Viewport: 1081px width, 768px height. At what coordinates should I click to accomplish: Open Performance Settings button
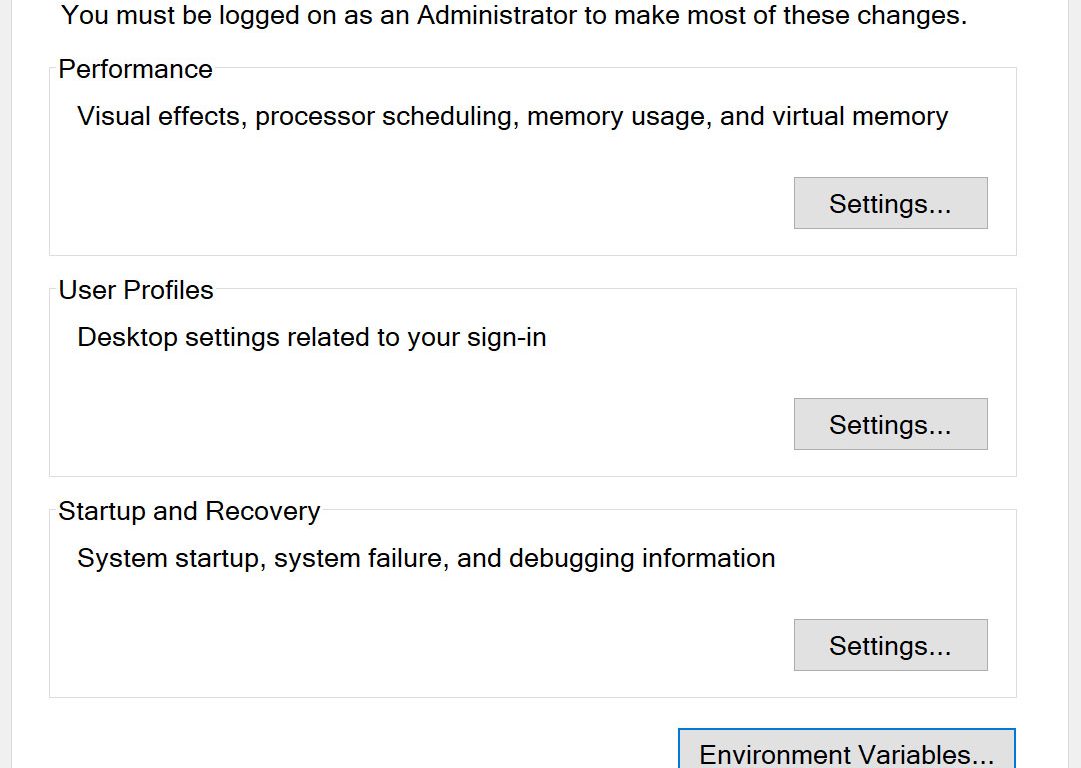click(890, 204)
